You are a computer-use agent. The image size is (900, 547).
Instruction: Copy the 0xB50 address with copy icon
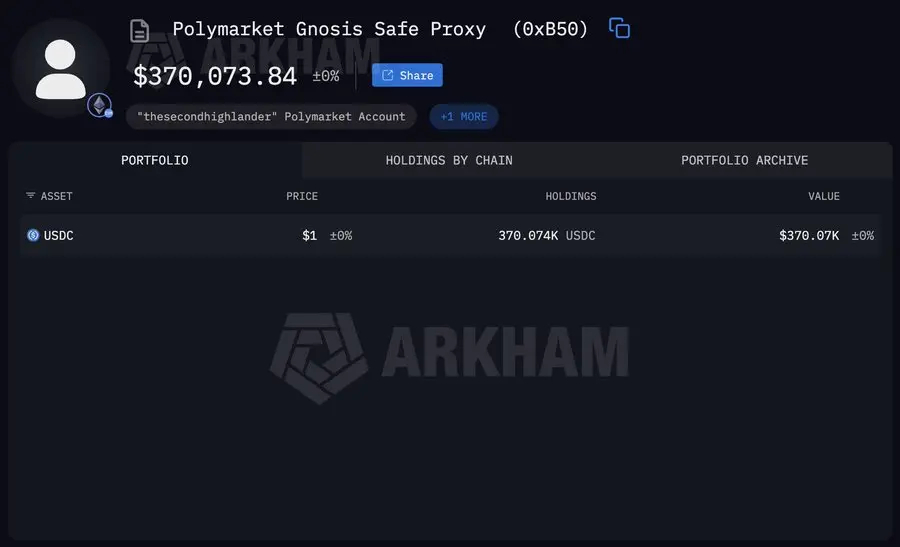(619, 28)
